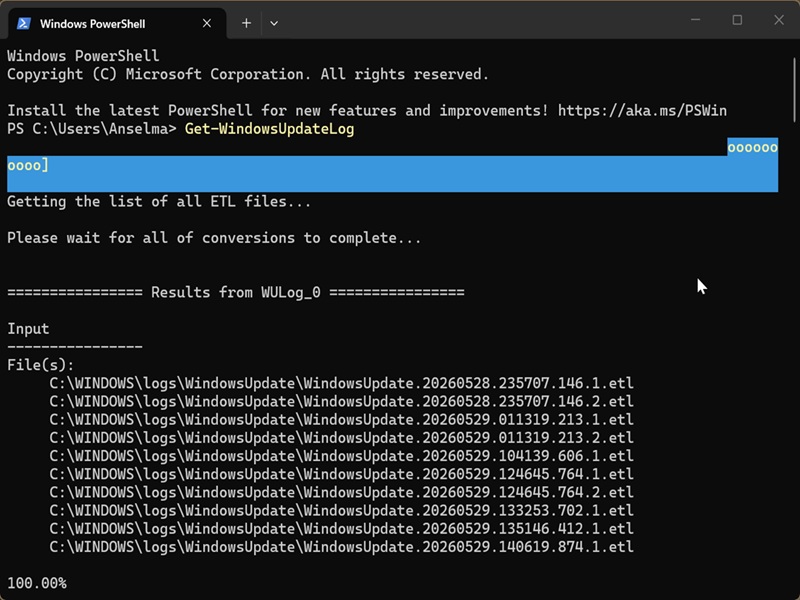The height and width of the screenshot is (600, 800).
Task: Click the 'Results from WULog_0' heading
Action: pyautogui.click(x=236, y=292)
